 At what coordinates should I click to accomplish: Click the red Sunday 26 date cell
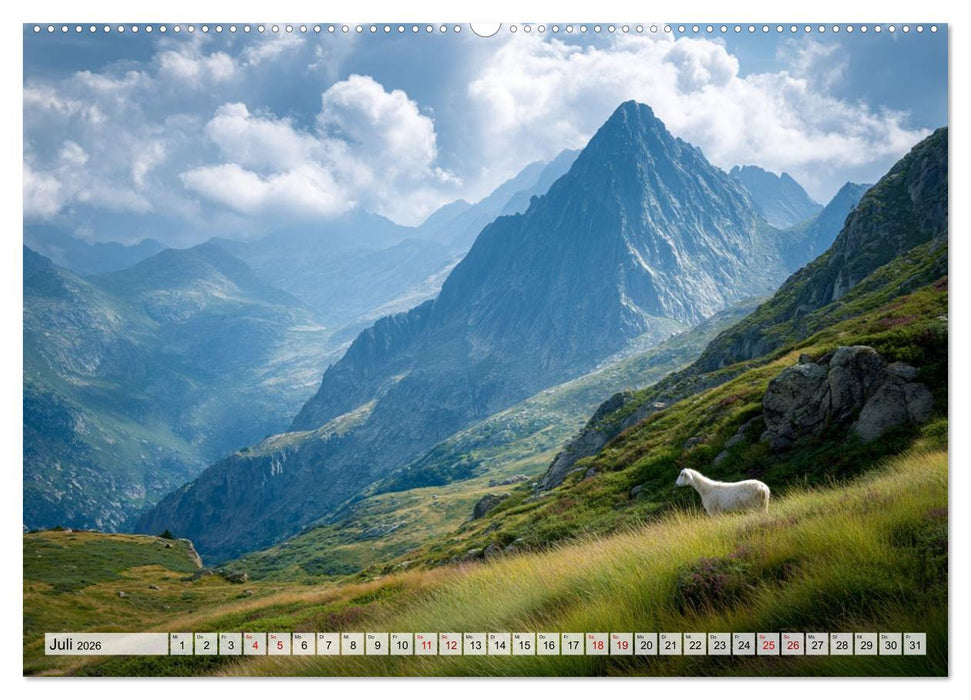[793, 644]
